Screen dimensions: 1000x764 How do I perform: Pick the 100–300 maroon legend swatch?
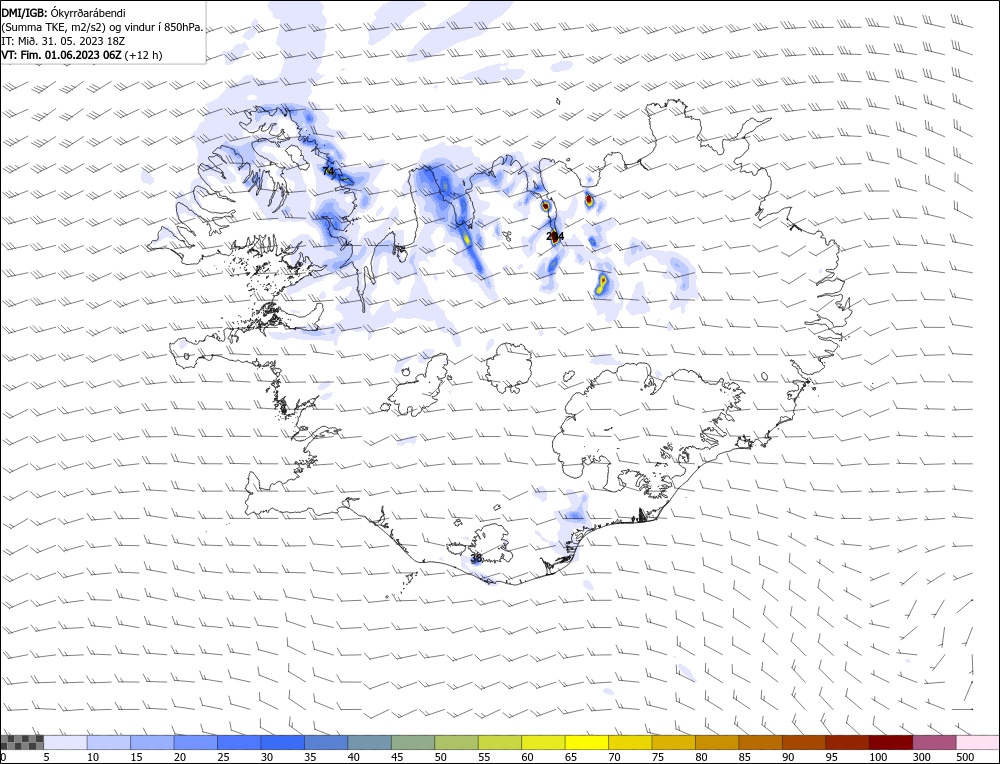click(890, 742)
